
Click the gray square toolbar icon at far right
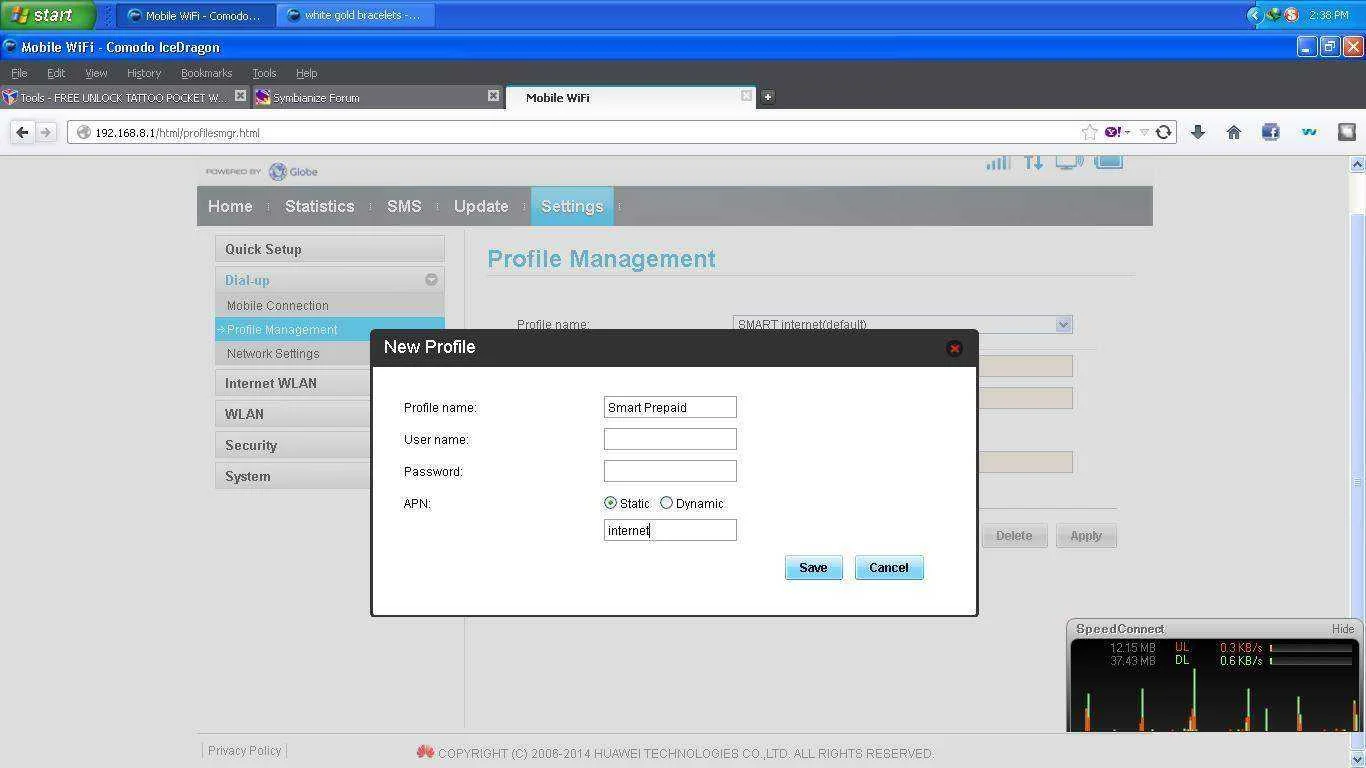[x=1346, y=132]
